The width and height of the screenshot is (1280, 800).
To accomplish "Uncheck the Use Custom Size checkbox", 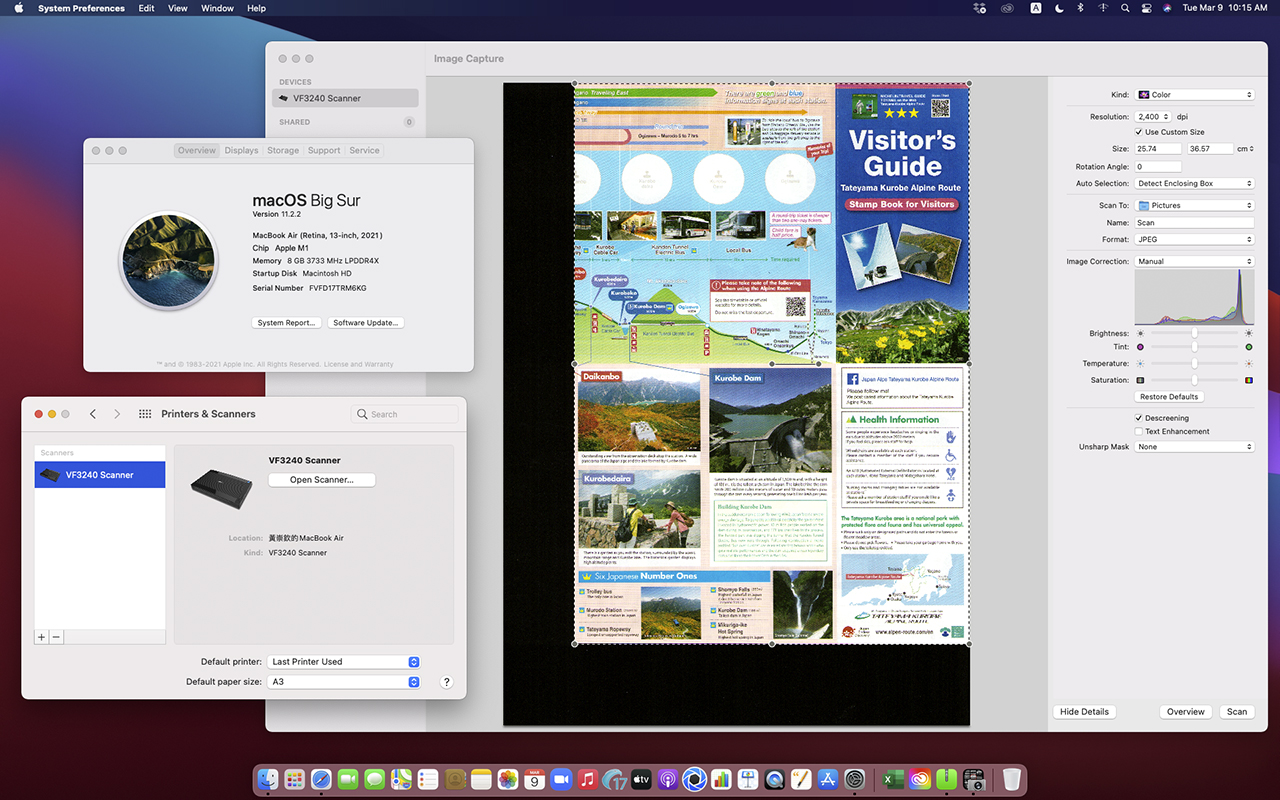I will point(1139,132).
